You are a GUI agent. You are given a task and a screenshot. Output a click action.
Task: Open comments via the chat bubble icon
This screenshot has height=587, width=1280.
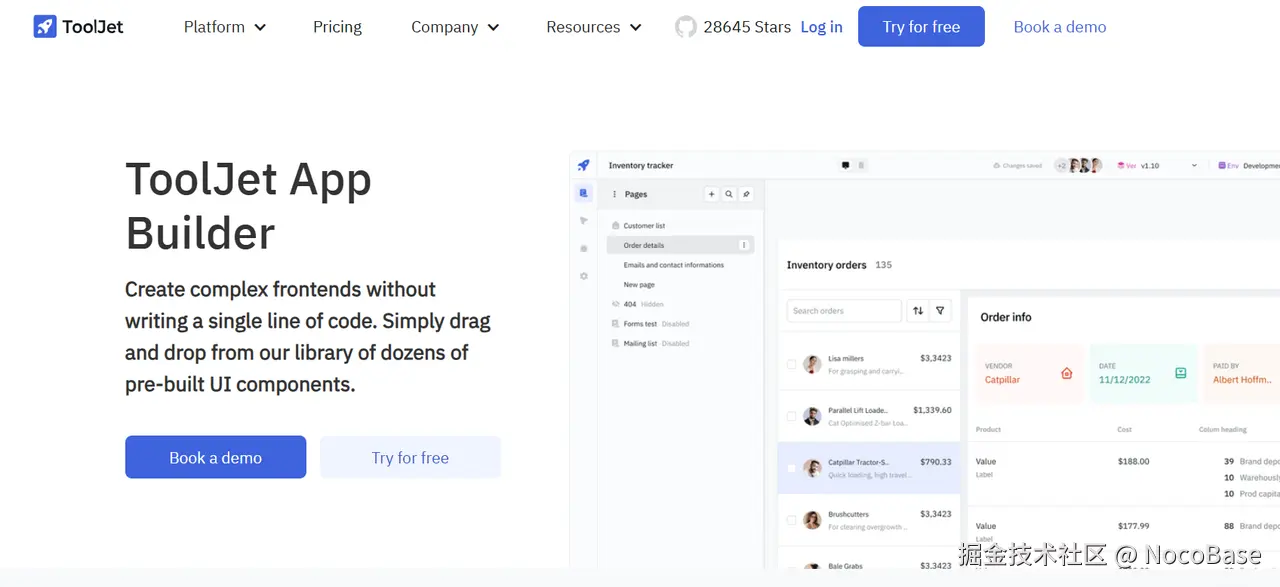[x=844, y=164]
